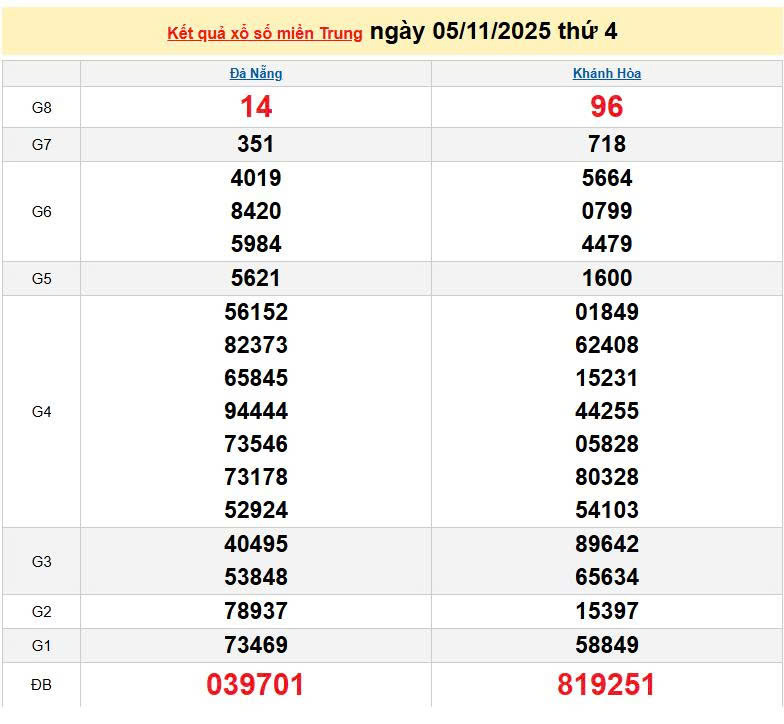Screen dimensions: 784x724
Task: Click the Đà Nẵng special prize number 039701
Action: 256,685
